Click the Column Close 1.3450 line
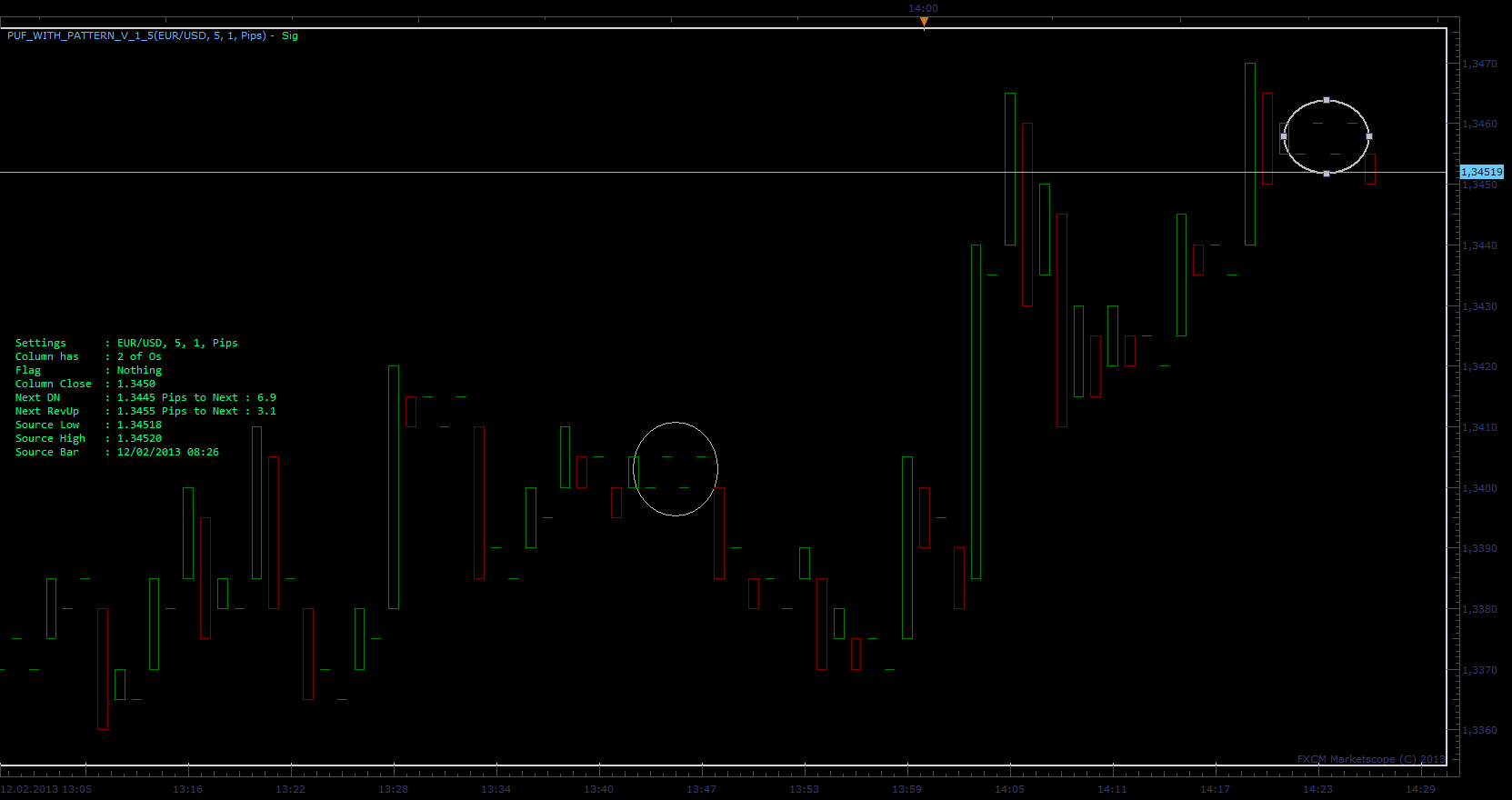The width and height of the screenshot is (1512, 800). (85, 384)
